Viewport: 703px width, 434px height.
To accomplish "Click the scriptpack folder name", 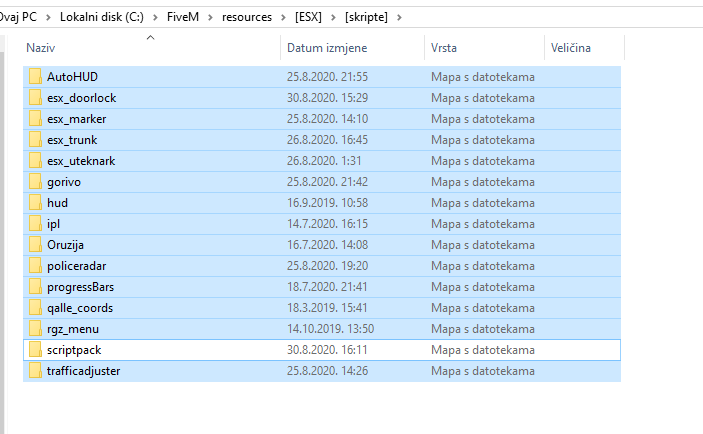I will 74,350.
